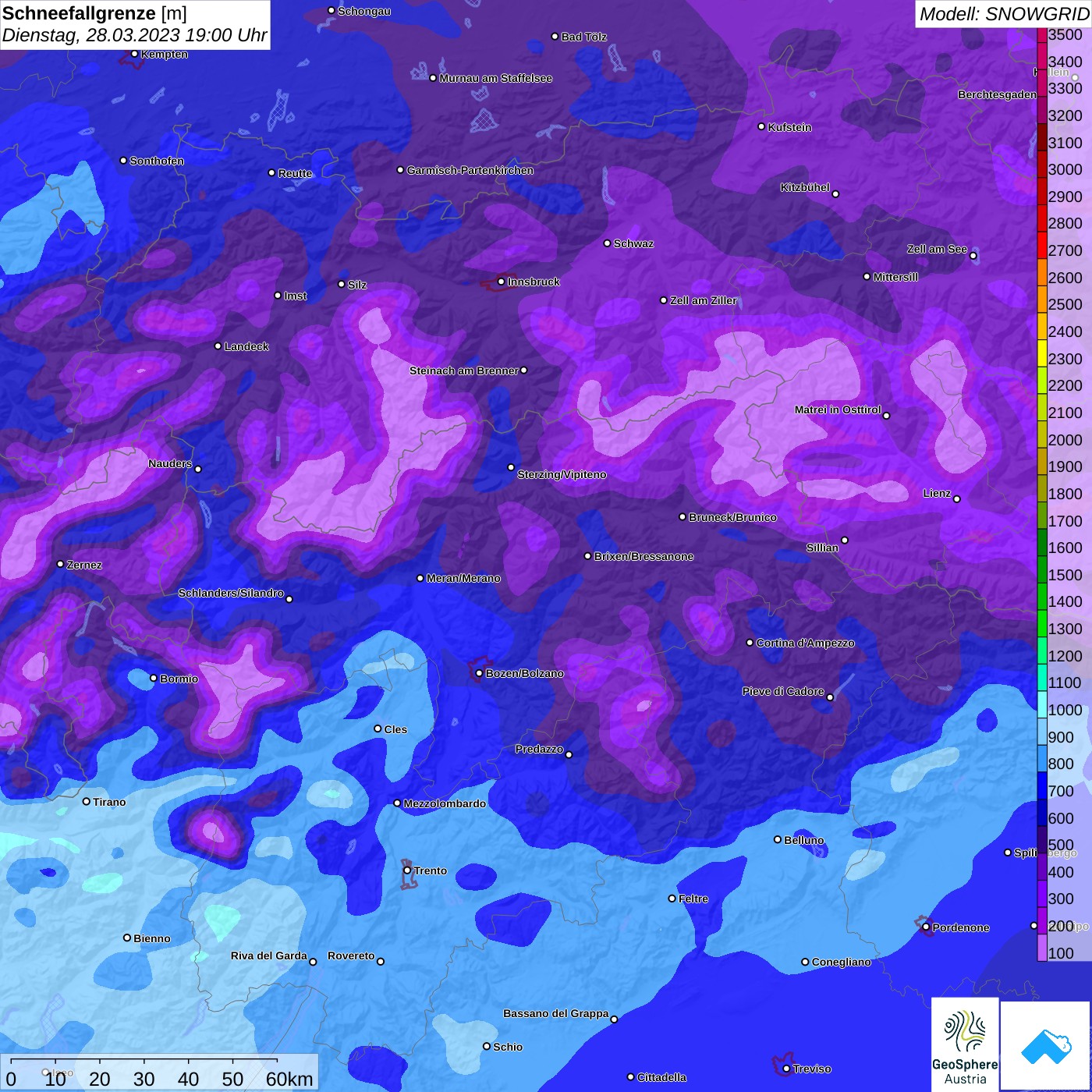This screenshot has width=1092, height=1092.
Task: Click the 60km scale bar label
Action: [289, 1079]
